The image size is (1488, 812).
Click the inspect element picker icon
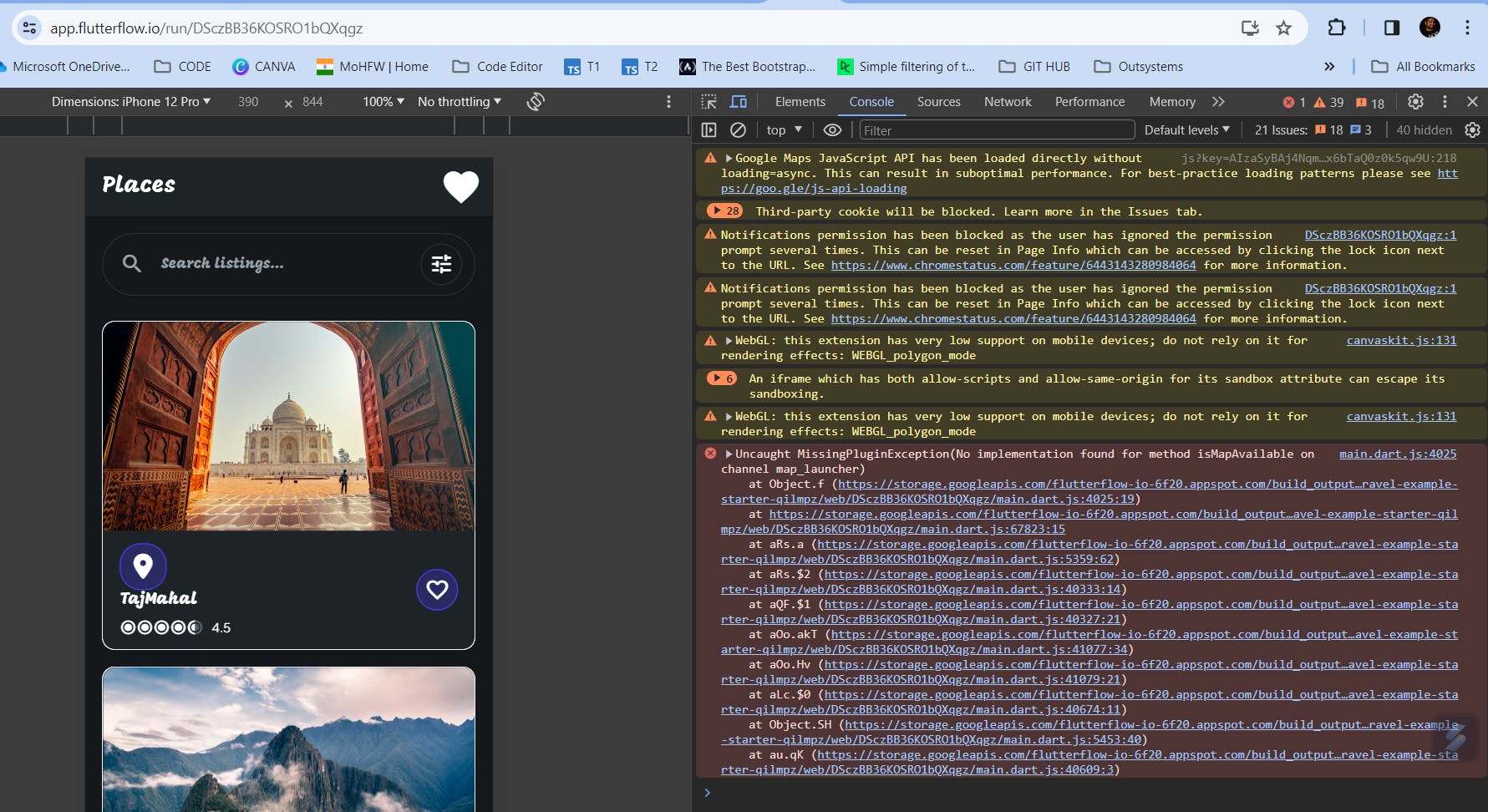[709, 102]
